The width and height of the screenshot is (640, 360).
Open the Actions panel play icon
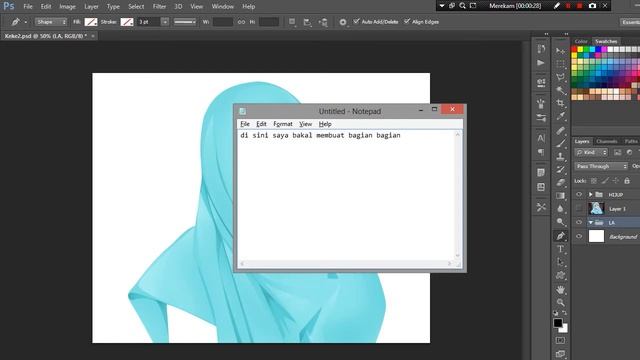coord(541,63)
